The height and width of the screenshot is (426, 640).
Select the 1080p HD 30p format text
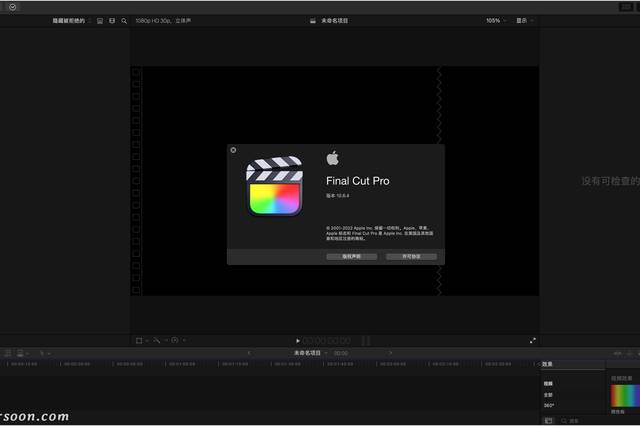tap(163, 20)
